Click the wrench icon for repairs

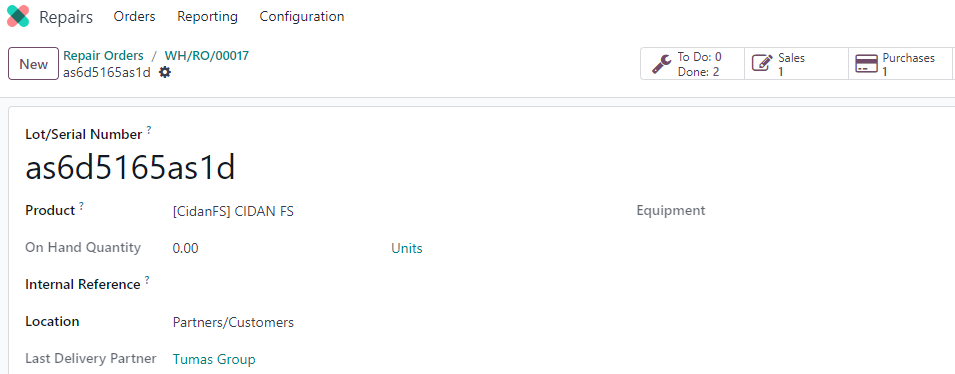click(661, 64)
